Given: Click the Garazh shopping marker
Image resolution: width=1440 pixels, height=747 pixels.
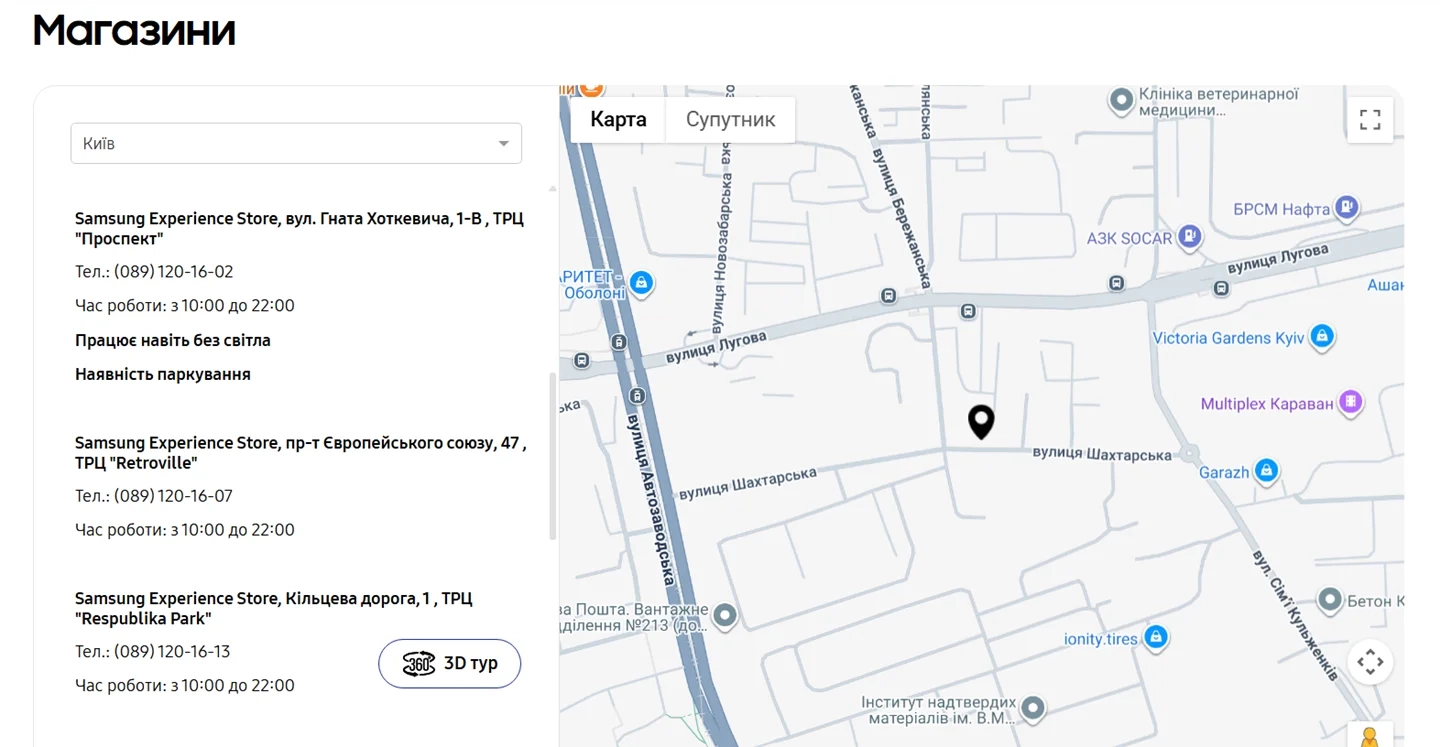Looking at the screenshot, I should 1266,470.
